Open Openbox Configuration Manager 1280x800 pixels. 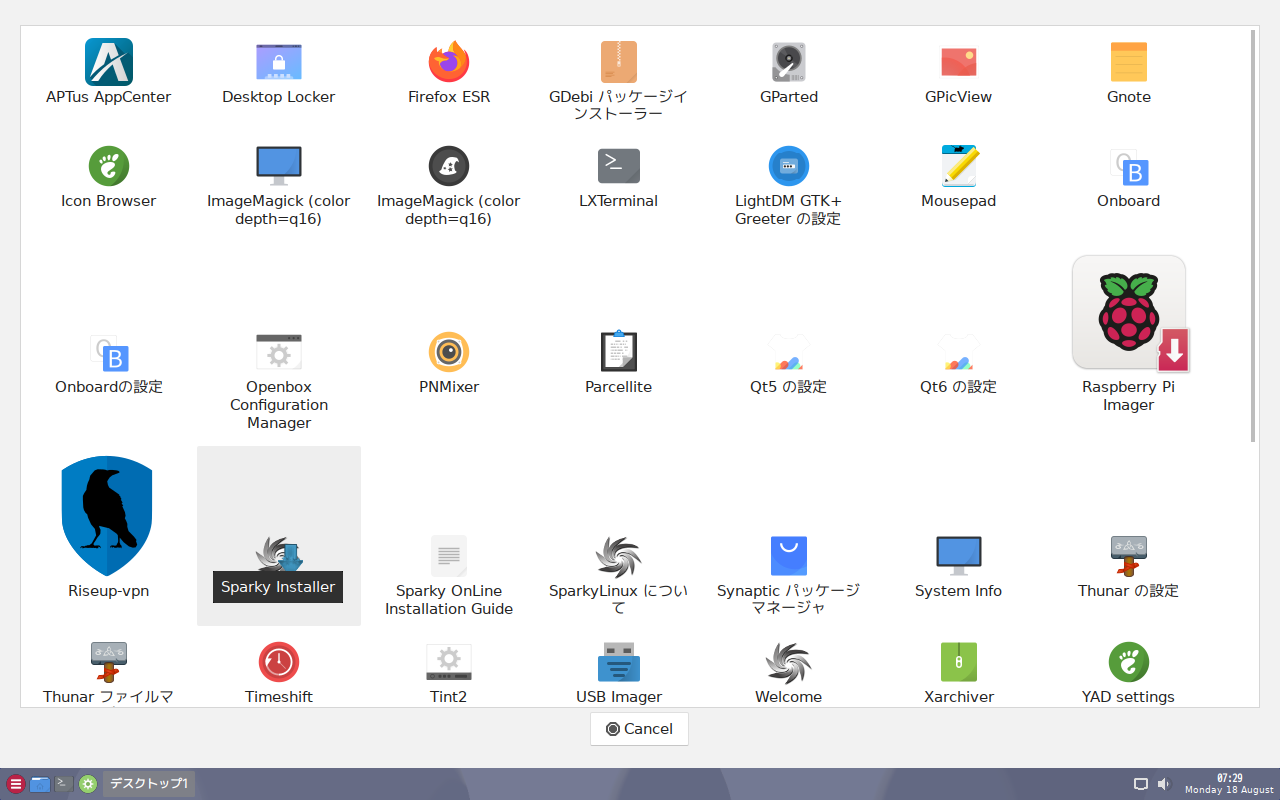279,380
